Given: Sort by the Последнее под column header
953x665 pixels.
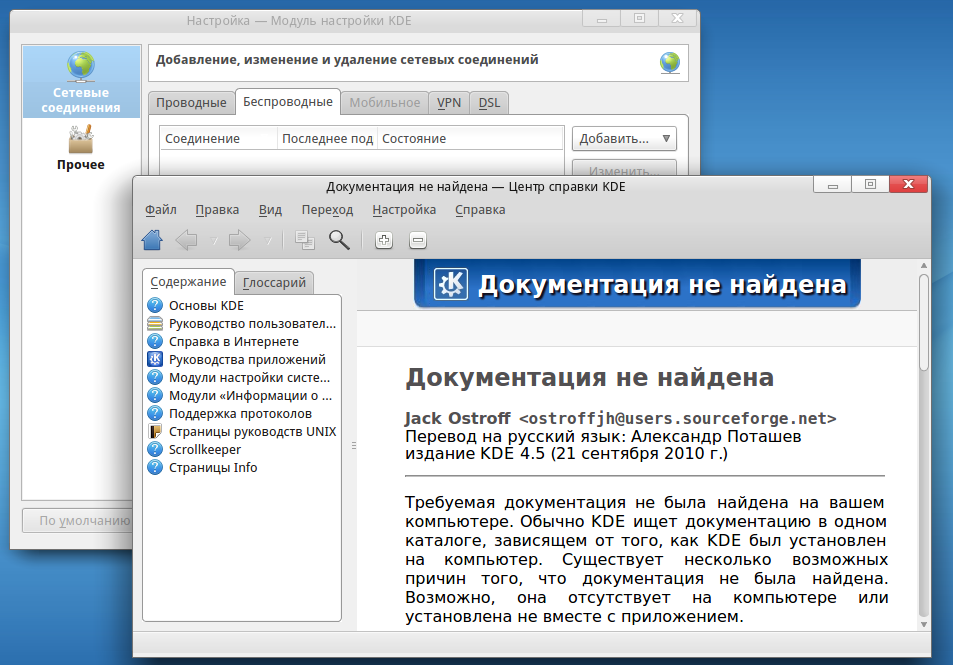Looking at the screenshot, I should (x=327, y=139).
